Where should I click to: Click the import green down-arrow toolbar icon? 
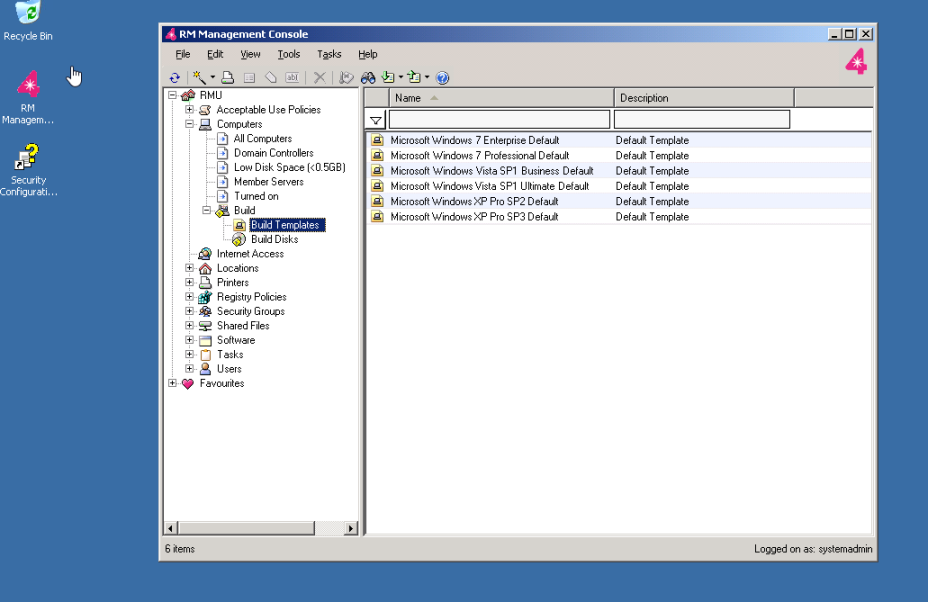(388, 78)
